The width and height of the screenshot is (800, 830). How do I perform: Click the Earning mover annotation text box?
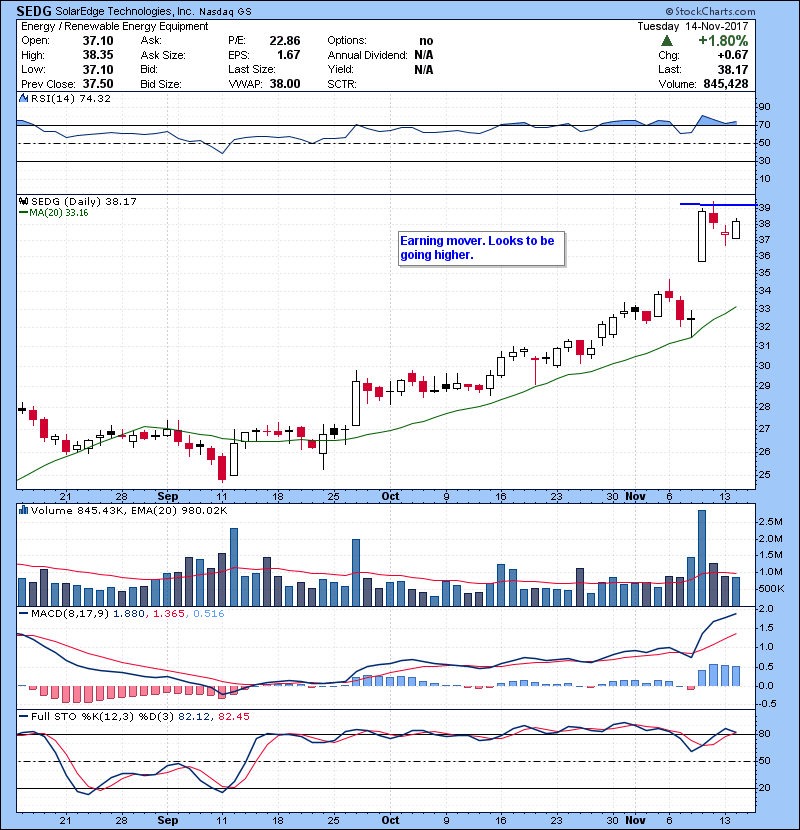point(482,248)
